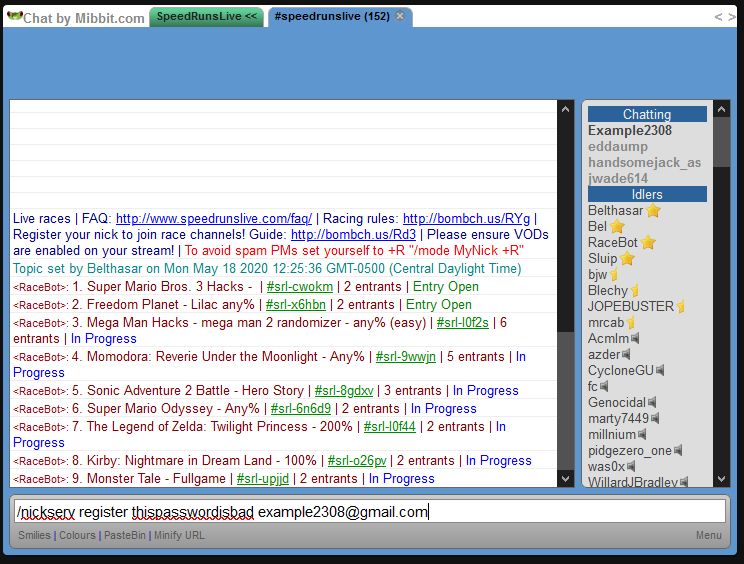Click the speaker icon beside CycloneGU
The image size is (744, 564).
[660, 370]
